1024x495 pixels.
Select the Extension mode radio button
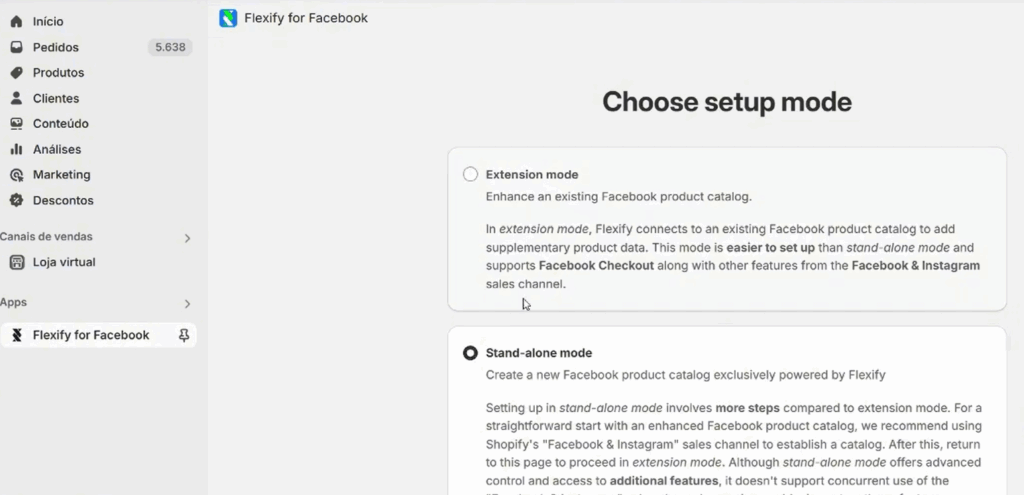click(x=470, y=174)
